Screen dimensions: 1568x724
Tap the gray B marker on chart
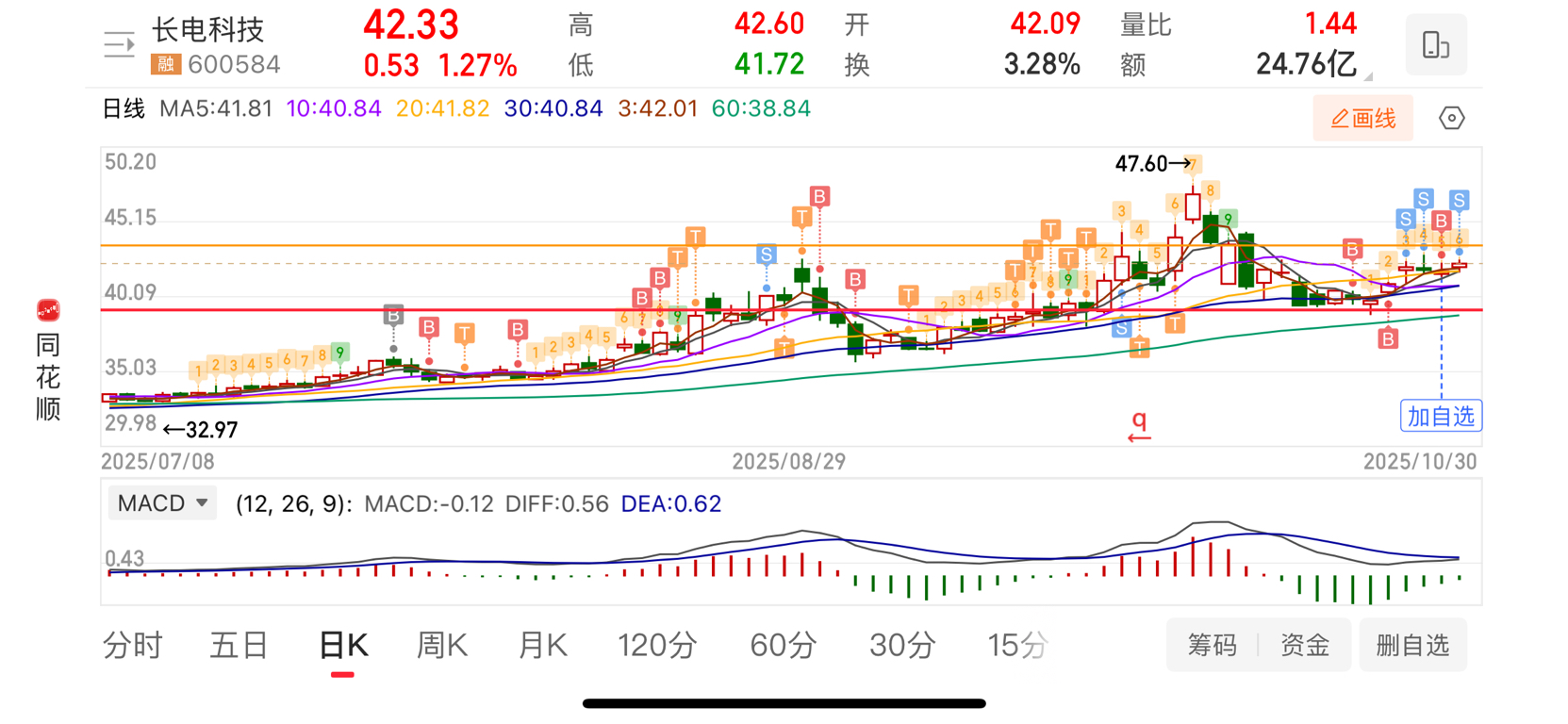coord(393,315)
